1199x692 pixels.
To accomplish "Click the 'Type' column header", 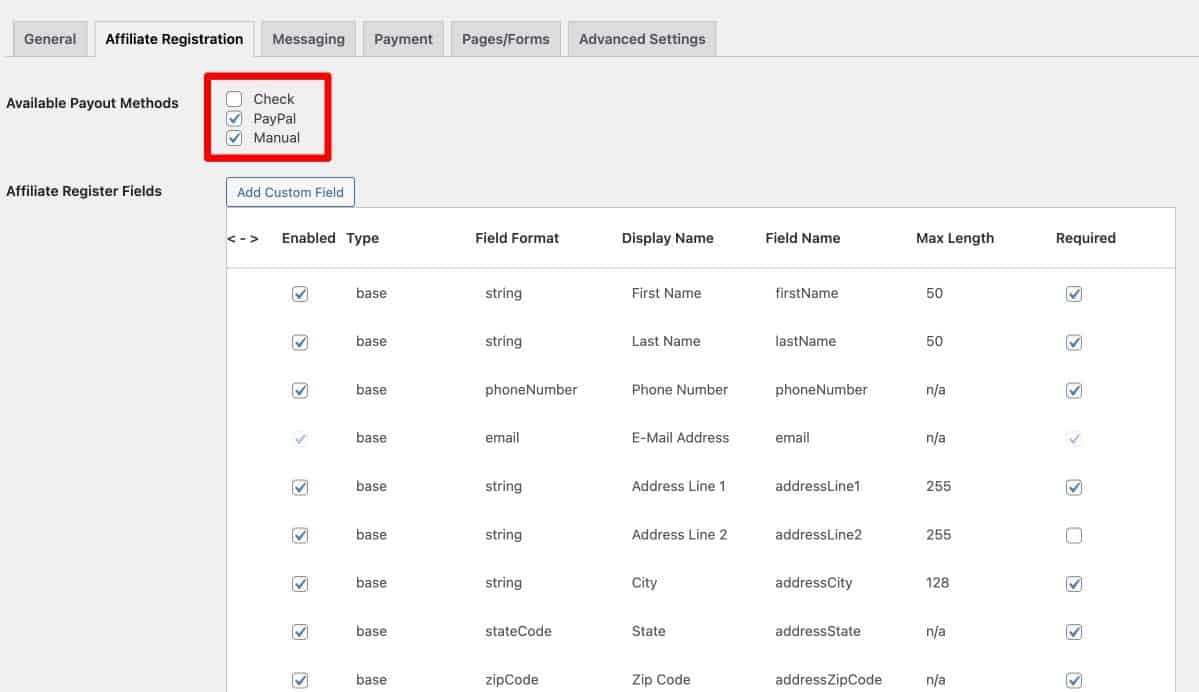I will 362,238.
